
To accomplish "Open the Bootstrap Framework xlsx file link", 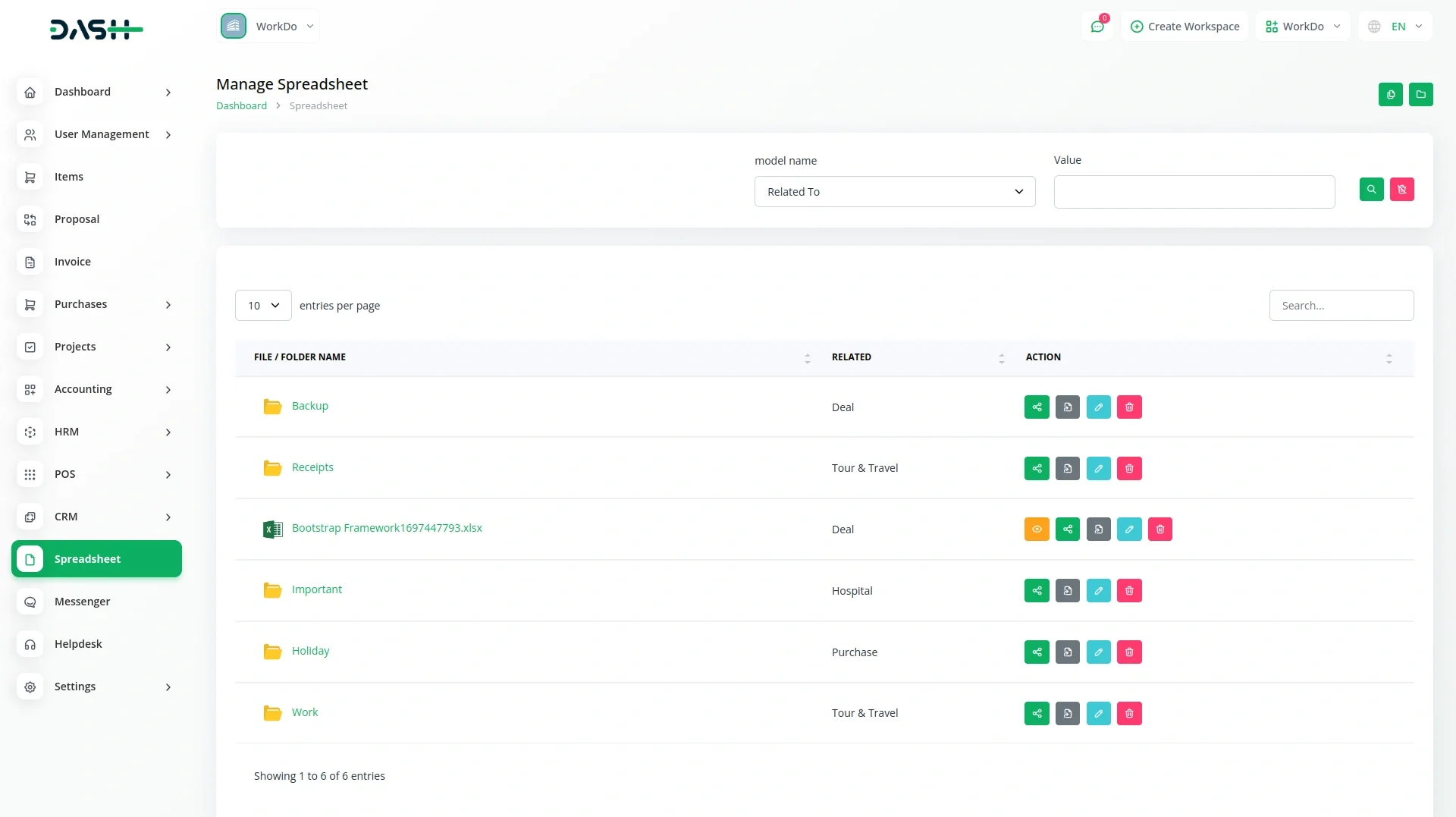I will [387, 528].
